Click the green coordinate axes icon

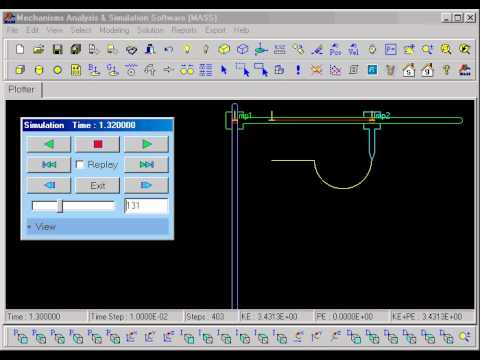[261, 50]
